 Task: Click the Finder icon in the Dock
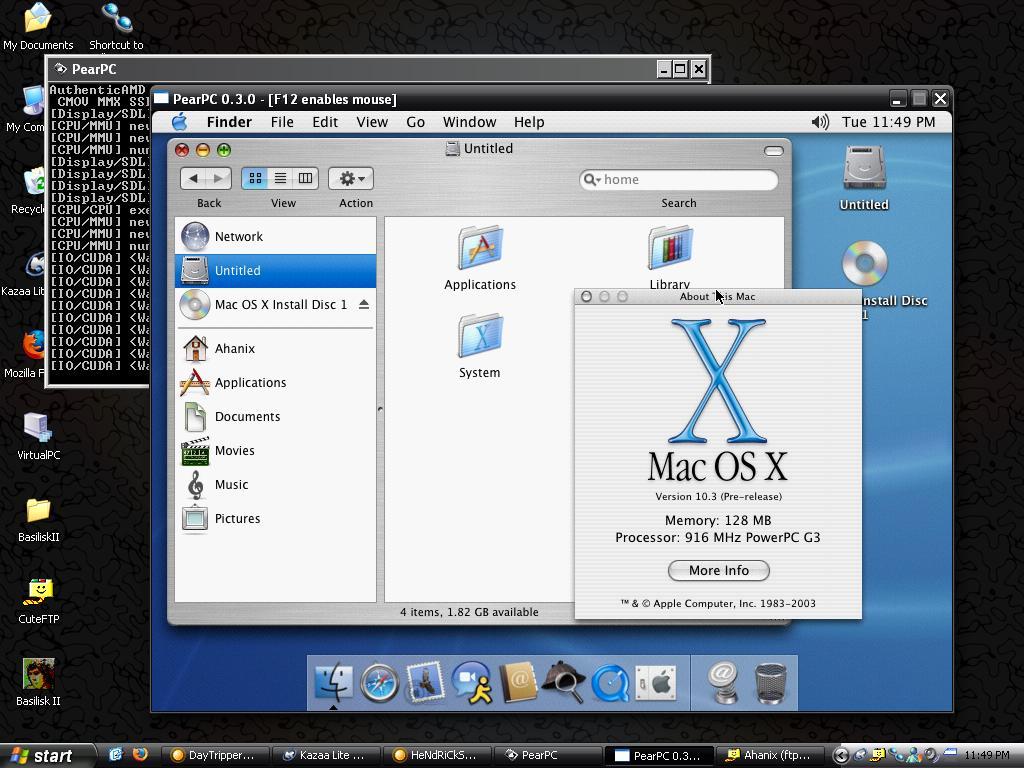334,682
